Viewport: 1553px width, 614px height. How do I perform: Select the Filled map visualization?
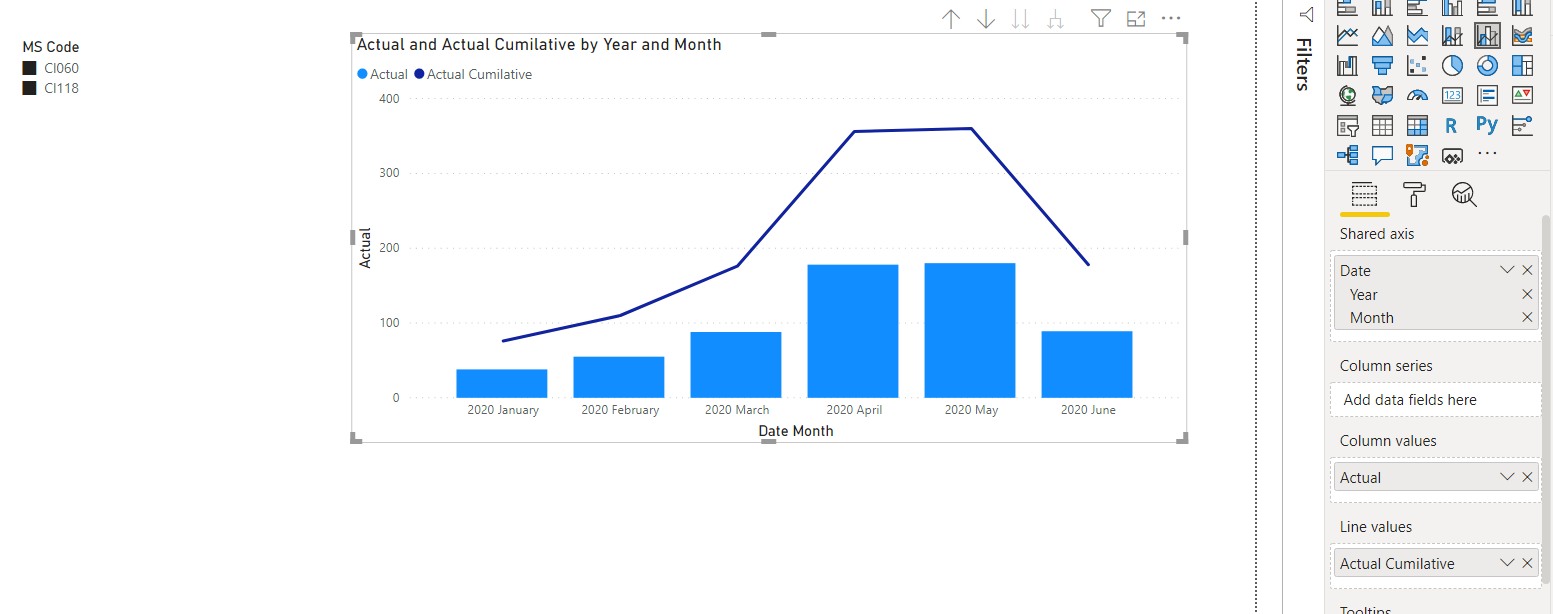click(x=1382, y=96)
